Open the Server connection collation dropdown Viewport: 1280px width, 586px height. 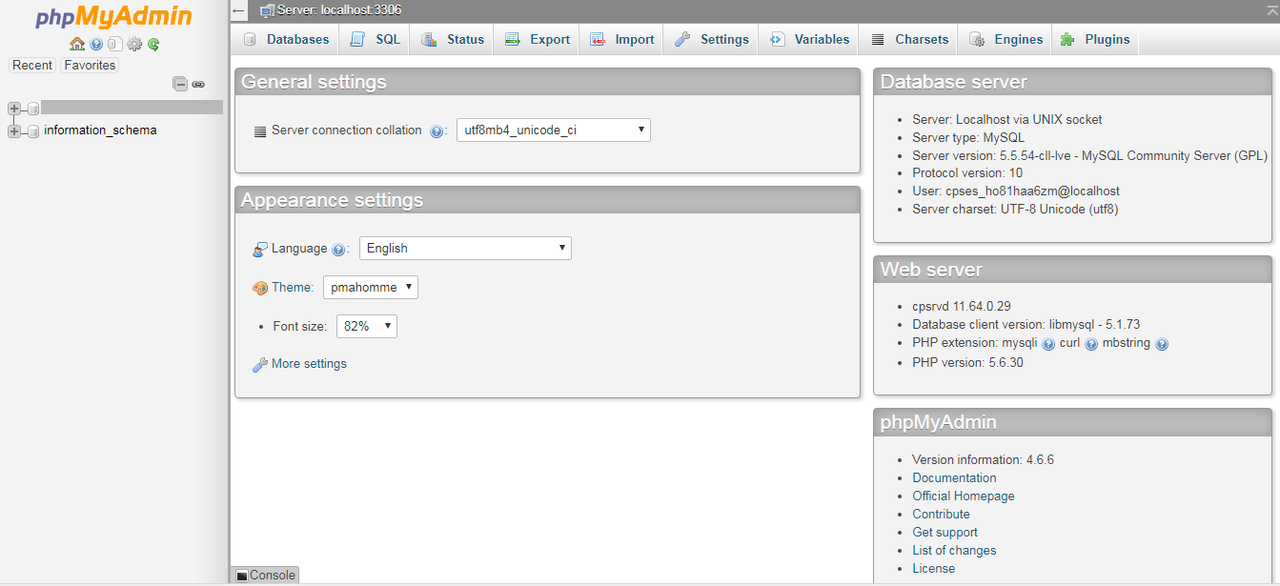(554, 130)
